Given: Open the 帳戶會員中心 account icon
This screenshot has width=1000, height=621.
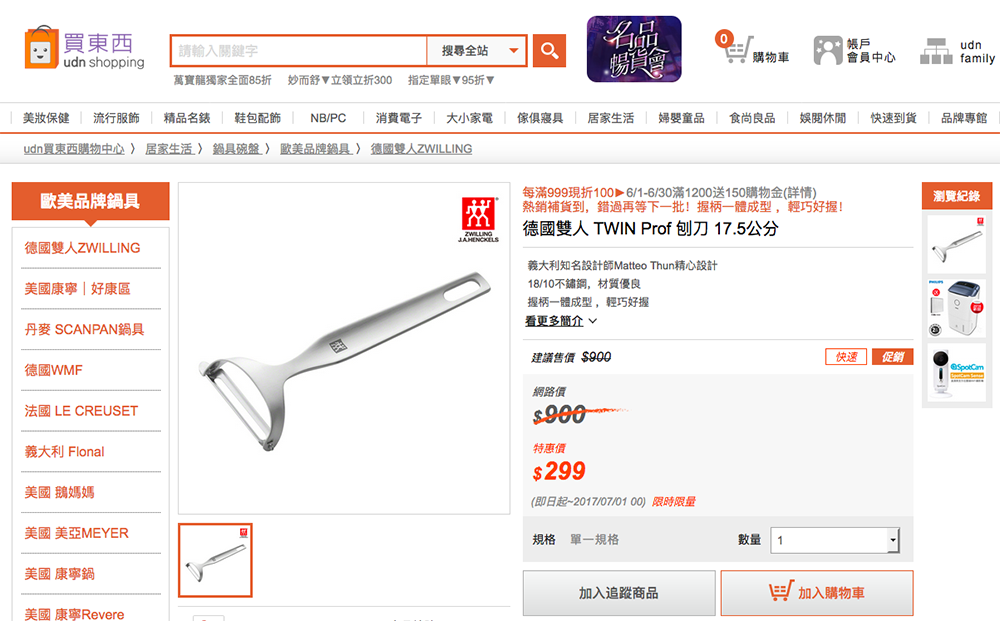Looking at the screenshot, I should (828, 50).
